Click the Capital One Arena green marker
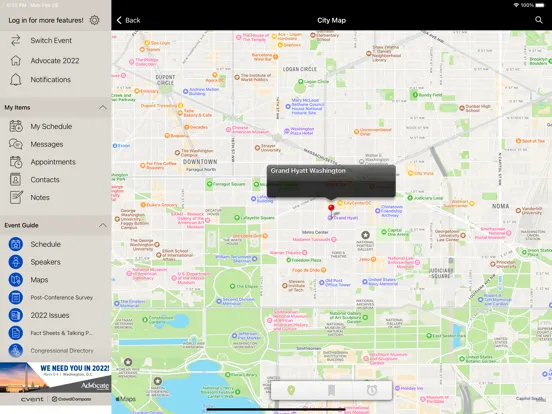The height and width of the screenshot is (414, 552). (384, 232)
